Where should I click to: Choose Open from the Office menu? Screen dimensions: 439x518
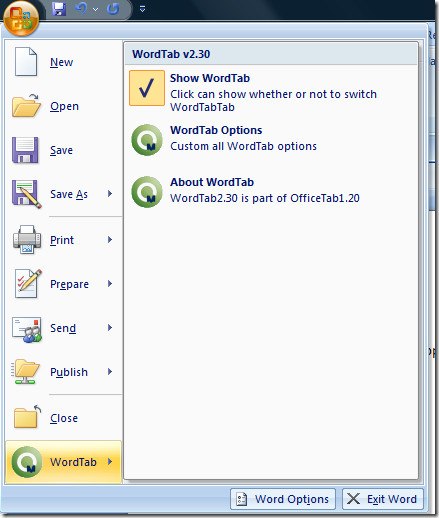click(x=64, y=106)
